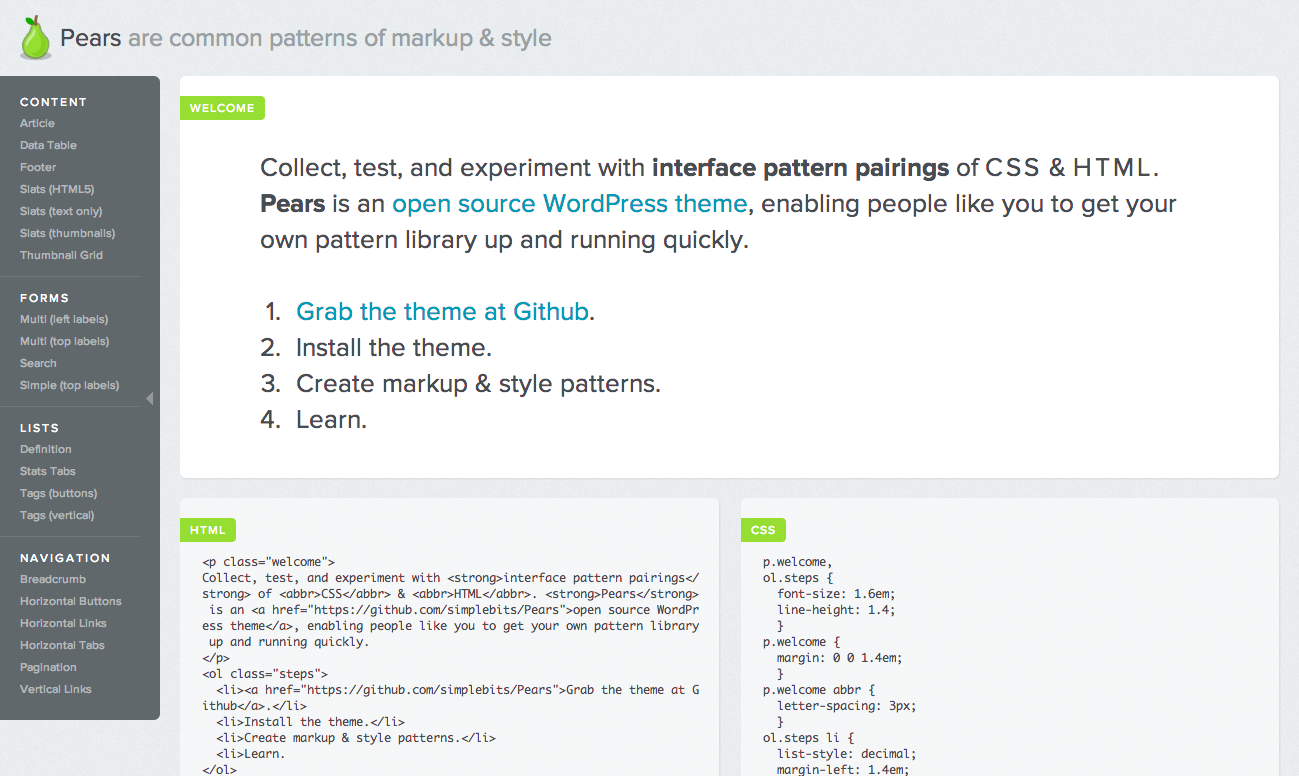The width and height of the screenshot is (1299, 776).
Task: Click the Pears site title text
Action: pyautogui.click(x=91, y=38)
